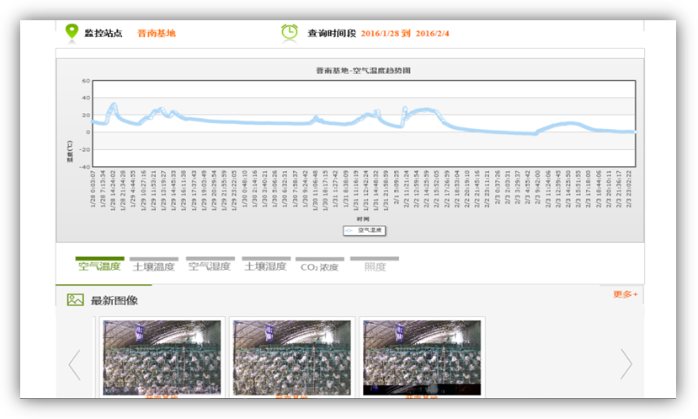Open the second greenhouse image thumbnail
The height and width of the screenshot is (419, 698).
click(292, 358)
